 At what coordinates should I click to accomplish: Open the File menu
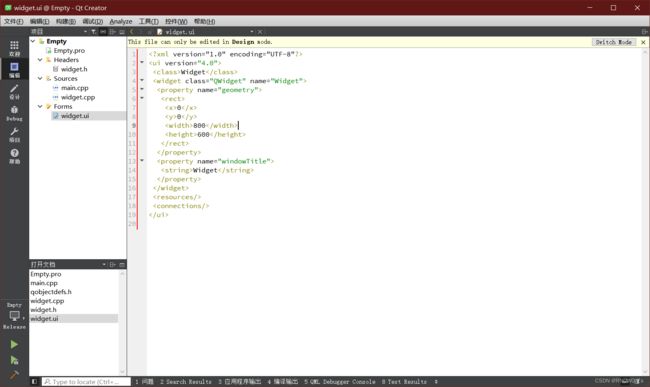(x=14, y=21)
